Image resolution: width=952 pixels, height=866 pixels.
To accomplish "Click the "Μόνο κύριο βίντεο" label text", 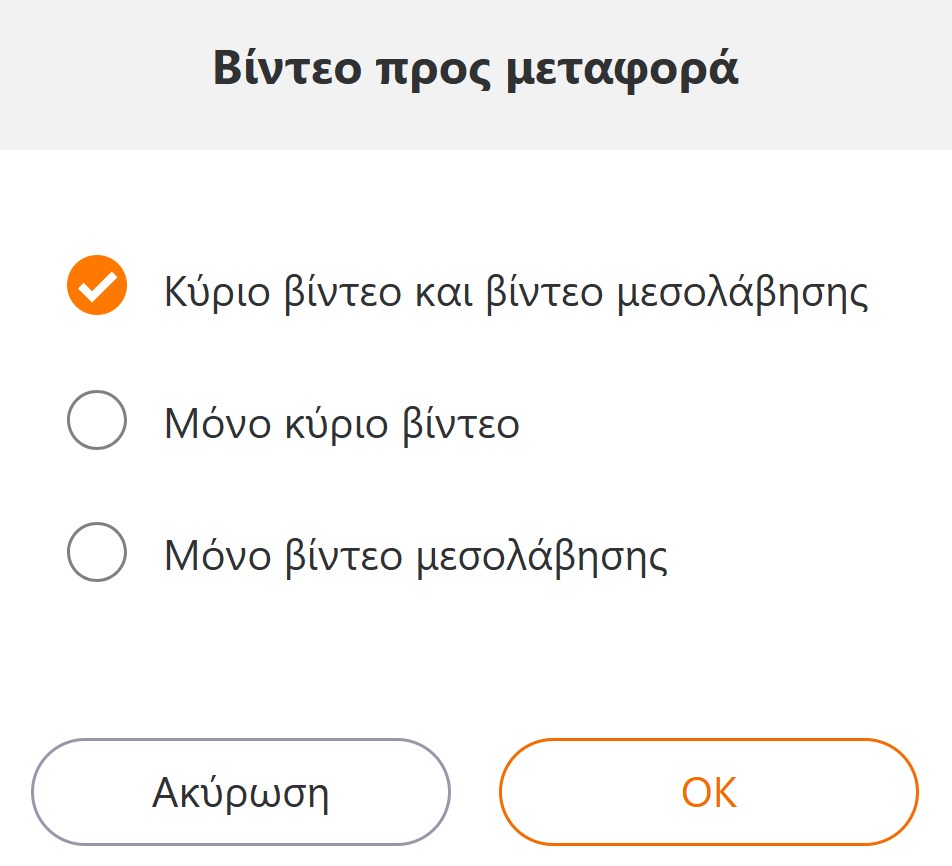I will (342, 424).
